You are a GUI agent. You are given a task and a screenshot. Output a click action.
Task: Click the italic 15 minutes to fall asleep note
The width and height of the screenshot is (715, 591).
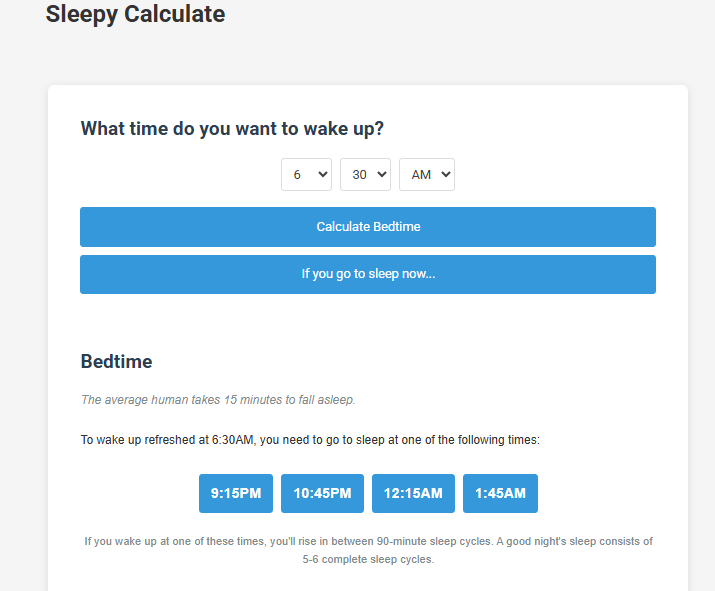[218, 400]
